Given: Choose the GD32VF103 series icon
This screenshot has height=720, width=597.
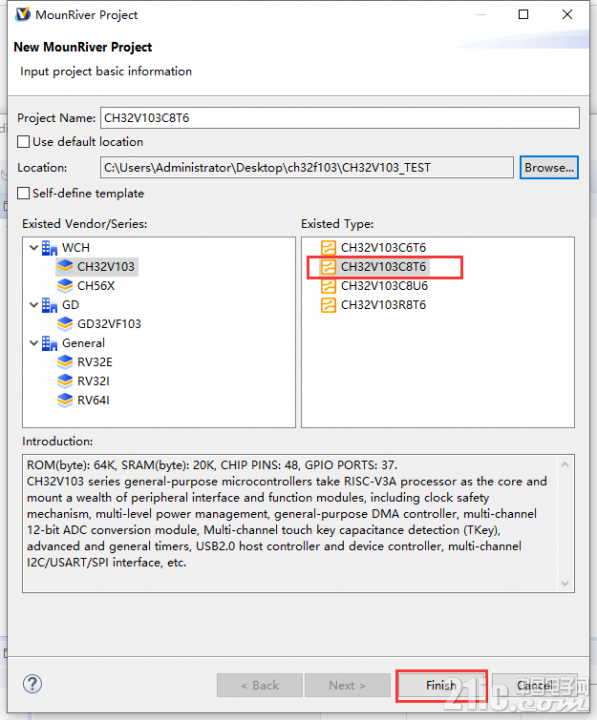Looking at the screenshot, I should [65, 324].
